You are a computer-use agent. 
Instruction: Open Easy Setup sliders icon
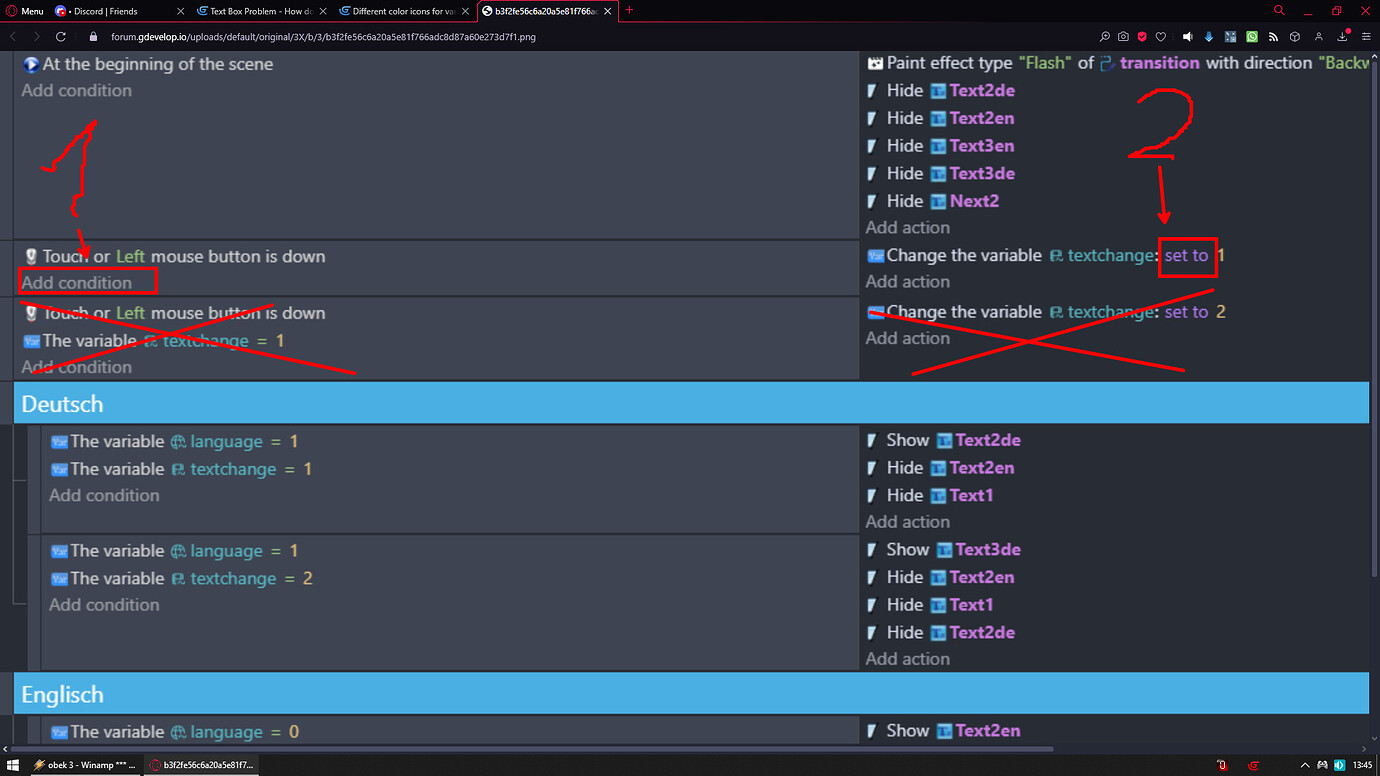point(1367,37)
